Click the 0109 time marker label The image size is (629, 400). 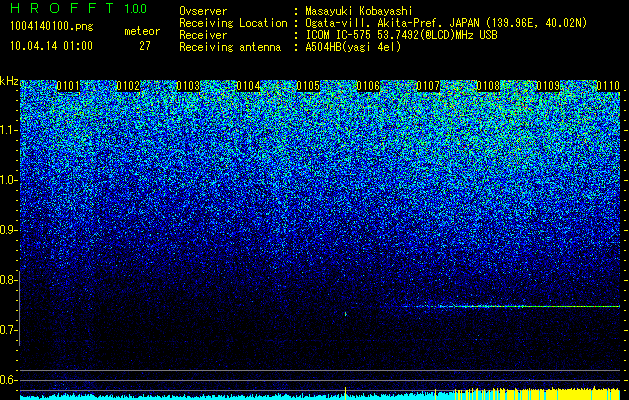[548, 86]
